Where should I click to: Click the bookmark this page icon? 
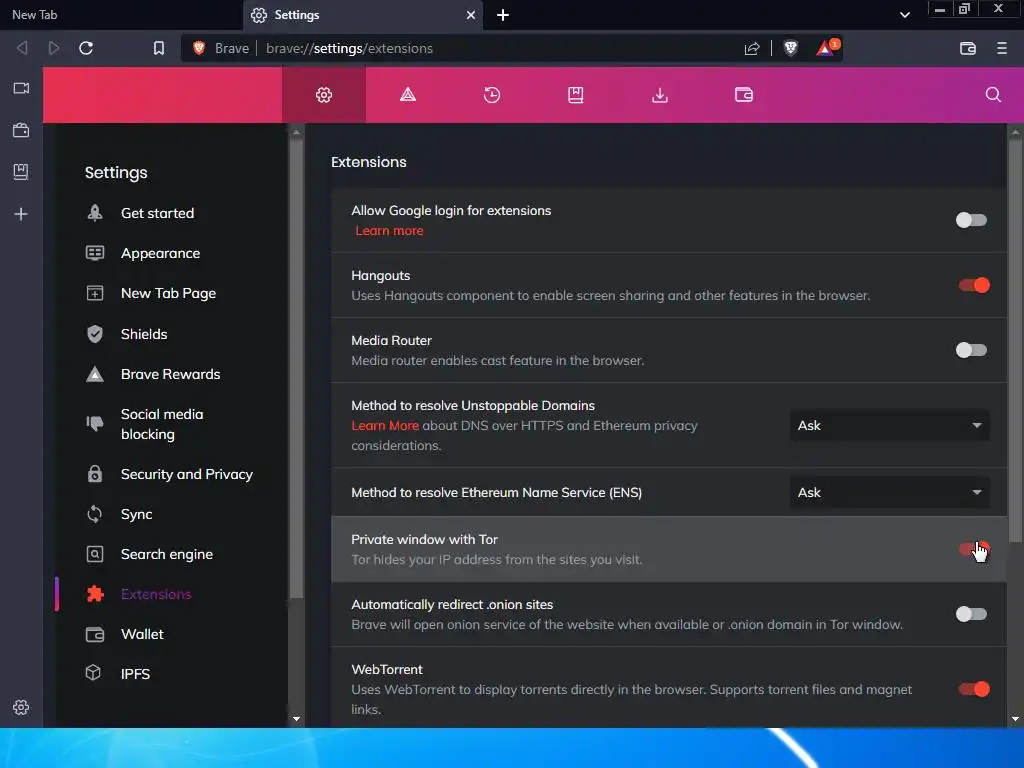(159, 48)
